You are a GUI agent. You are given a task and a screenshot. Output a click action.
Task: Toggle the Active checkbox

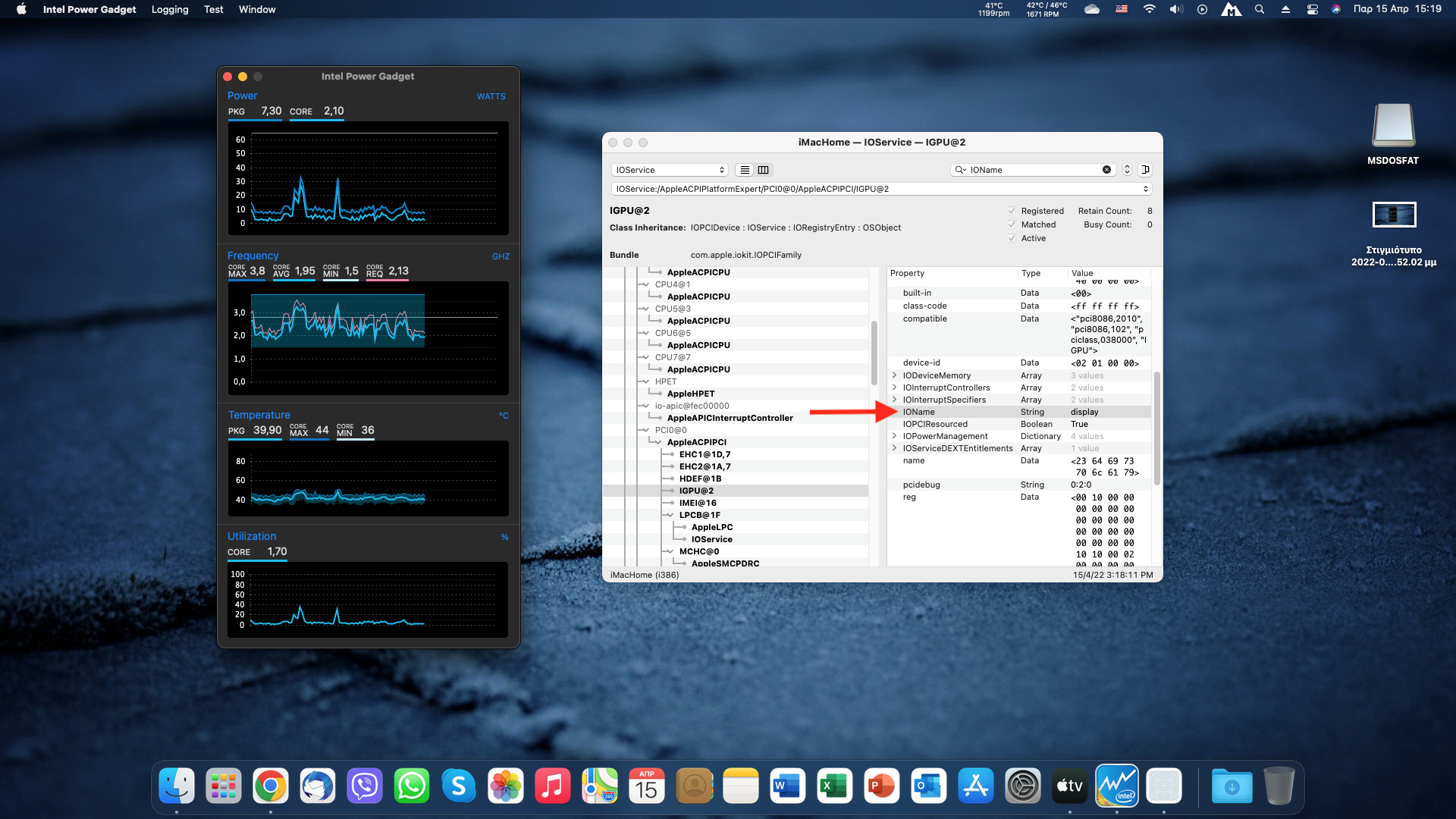[x=1012, y=238]
